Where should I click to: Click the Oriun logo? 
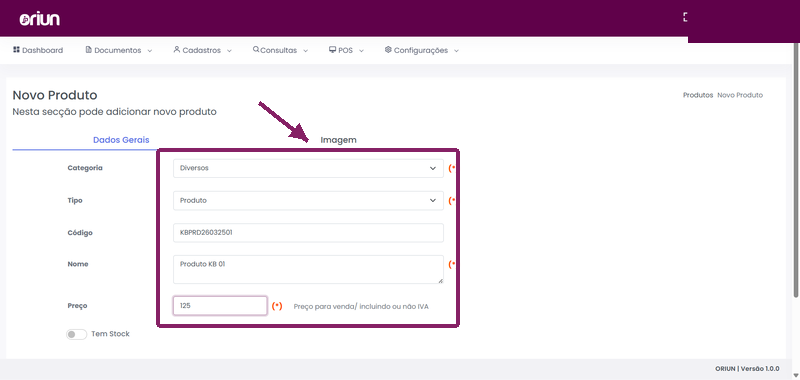coord(40,19)
